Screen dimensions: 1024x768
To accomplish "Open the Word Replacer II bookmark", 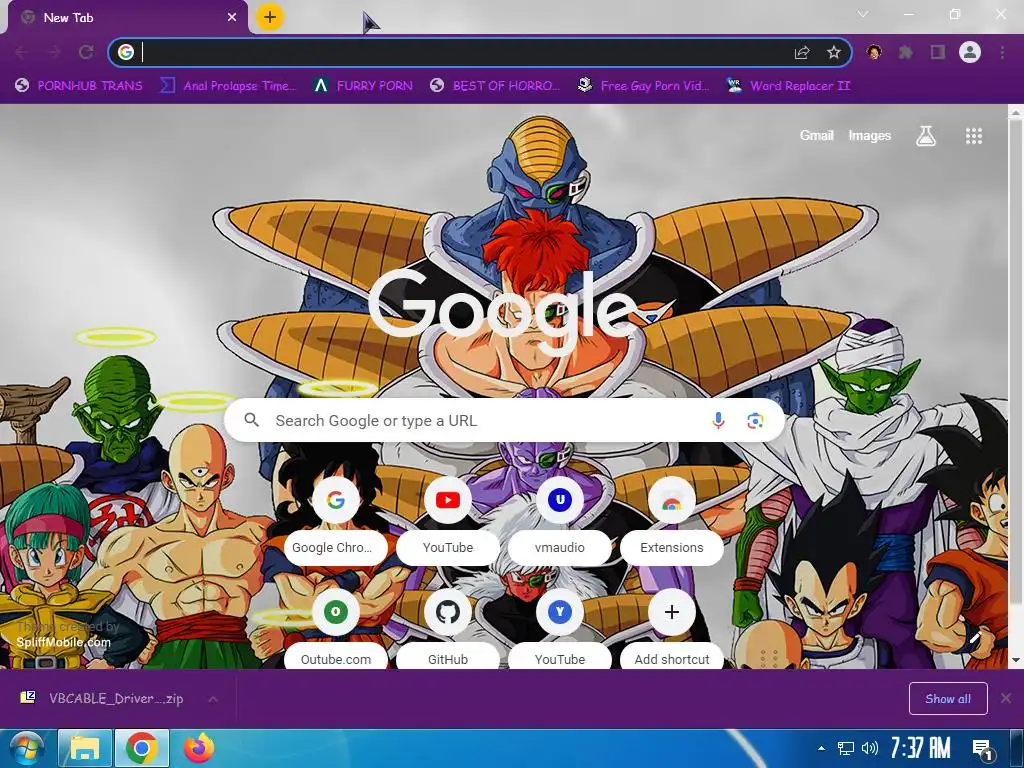I will (x=788, y=86).
